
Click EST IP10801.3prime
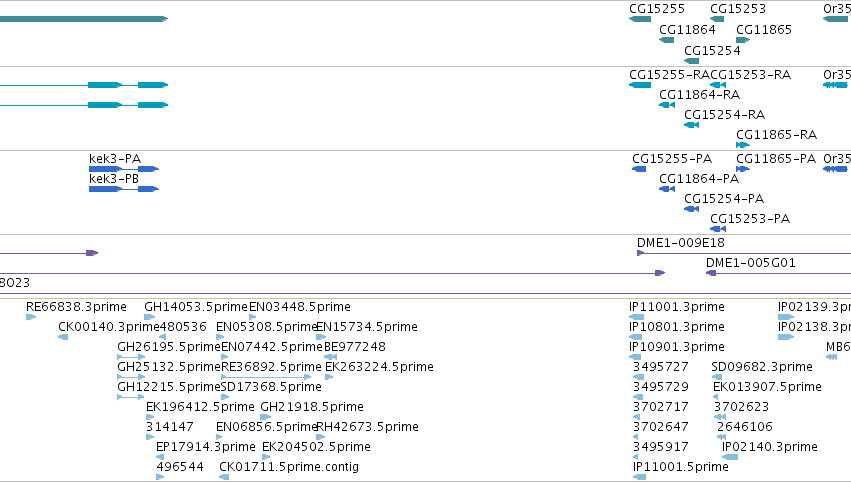(677, 327)
